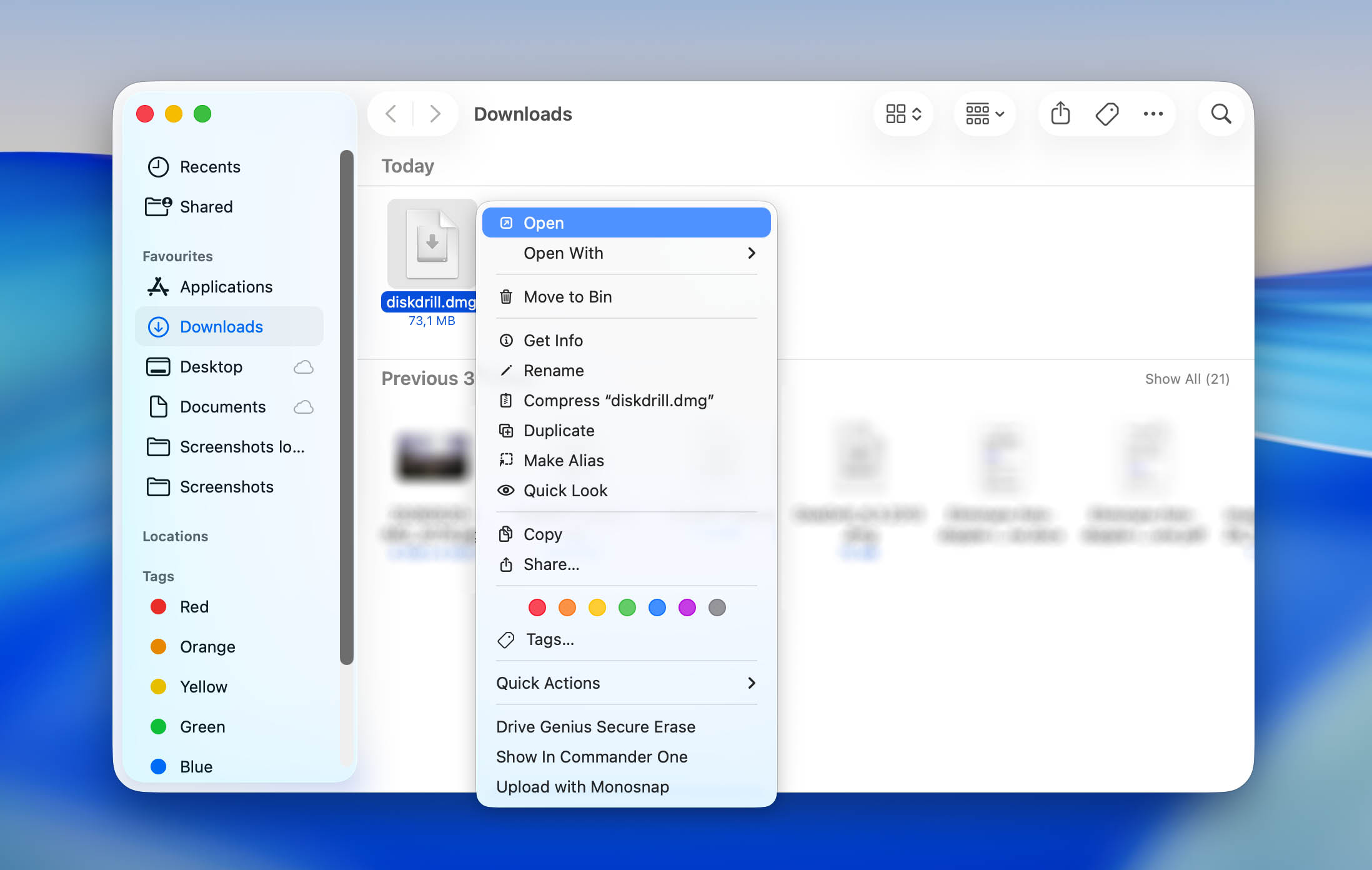Choose Duplicate from the menu
Viewport: 1372px width, 870px height.
coord(626,431)
